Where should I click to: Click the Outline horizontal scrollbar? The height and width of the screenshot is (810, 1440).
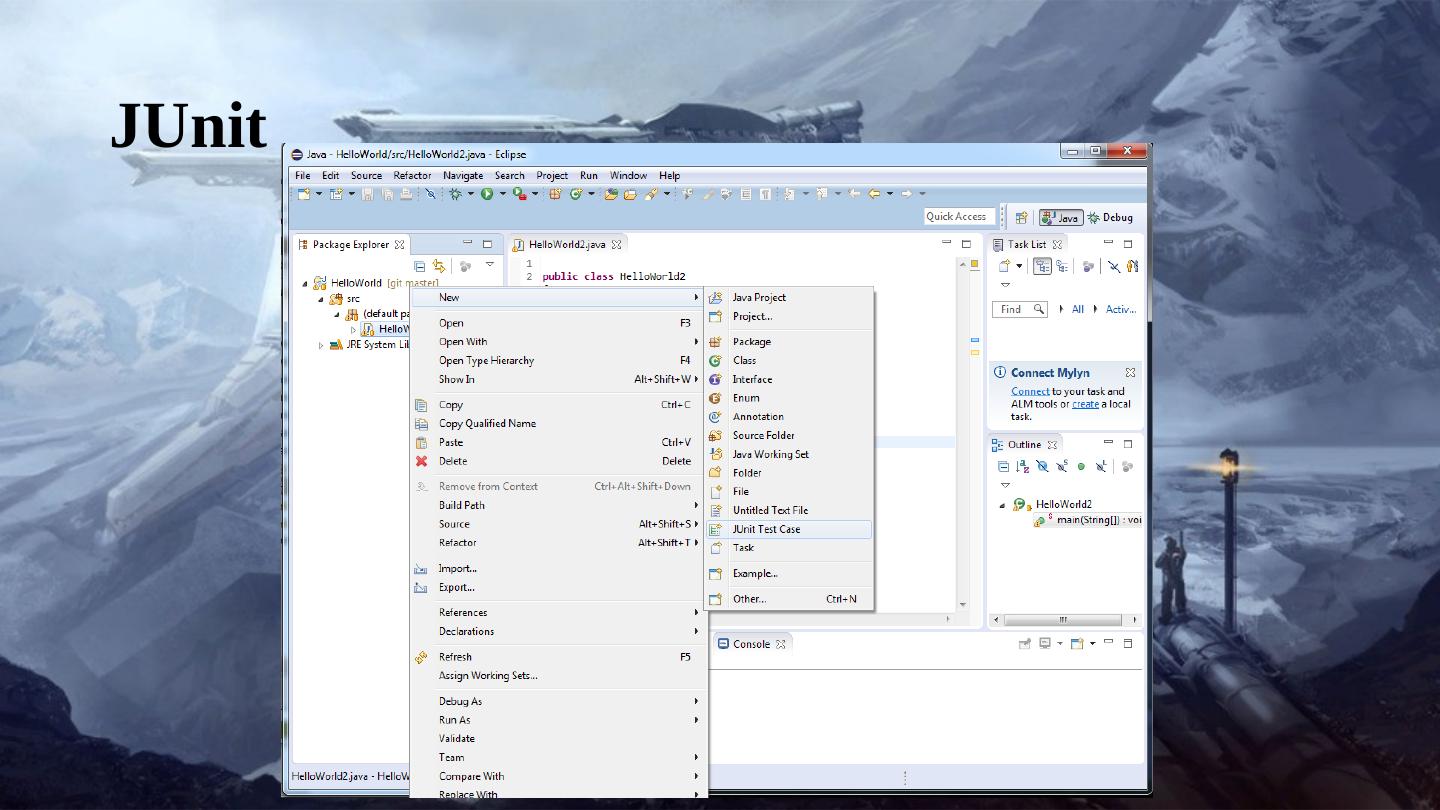pyautogui.click(x=1064, y=620)
